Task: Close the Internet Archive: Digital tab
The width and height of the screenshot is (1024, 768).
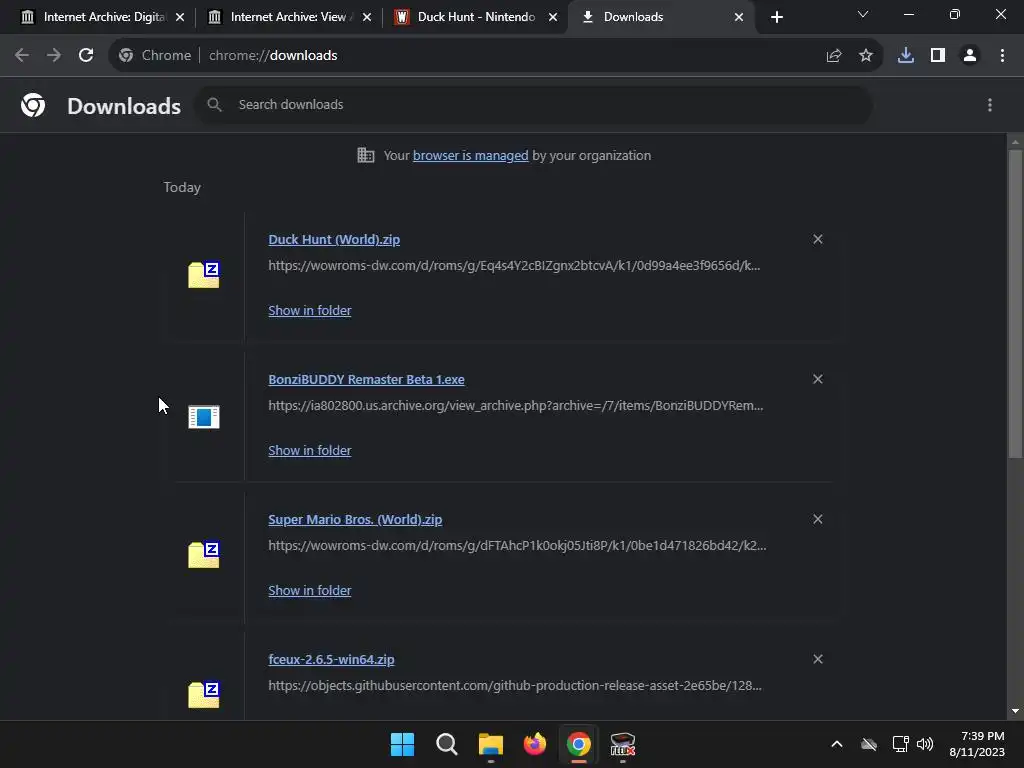Action: click(180, 17)
